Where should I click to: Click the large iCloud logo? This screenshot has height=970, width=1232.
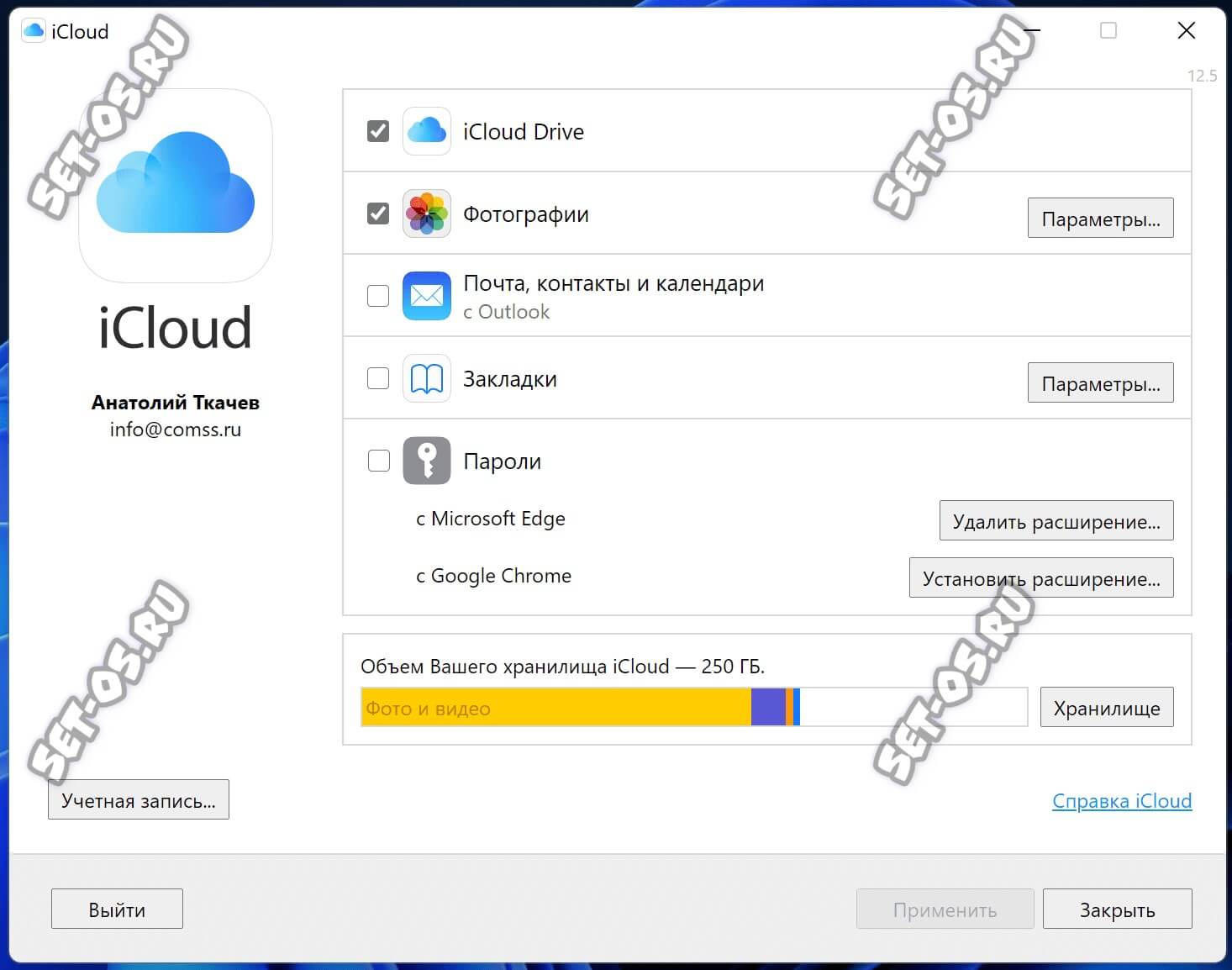pyautogui.click(x=176, y=186)
